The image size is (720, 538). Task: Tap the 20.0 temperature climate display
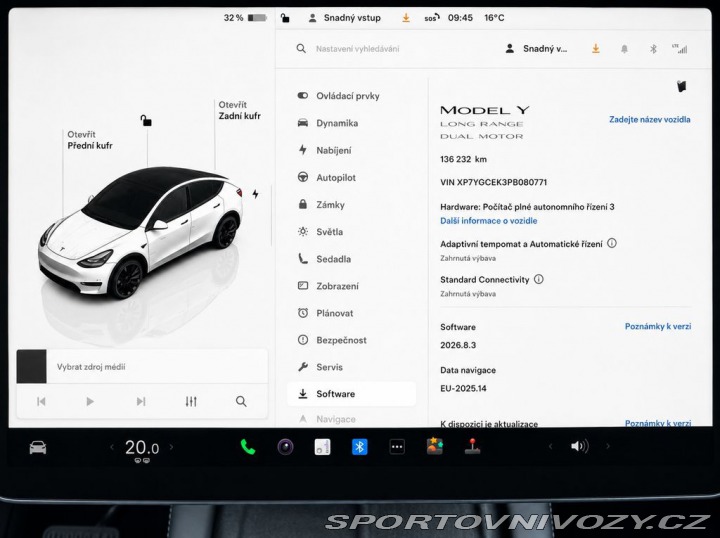coord(142,448)
